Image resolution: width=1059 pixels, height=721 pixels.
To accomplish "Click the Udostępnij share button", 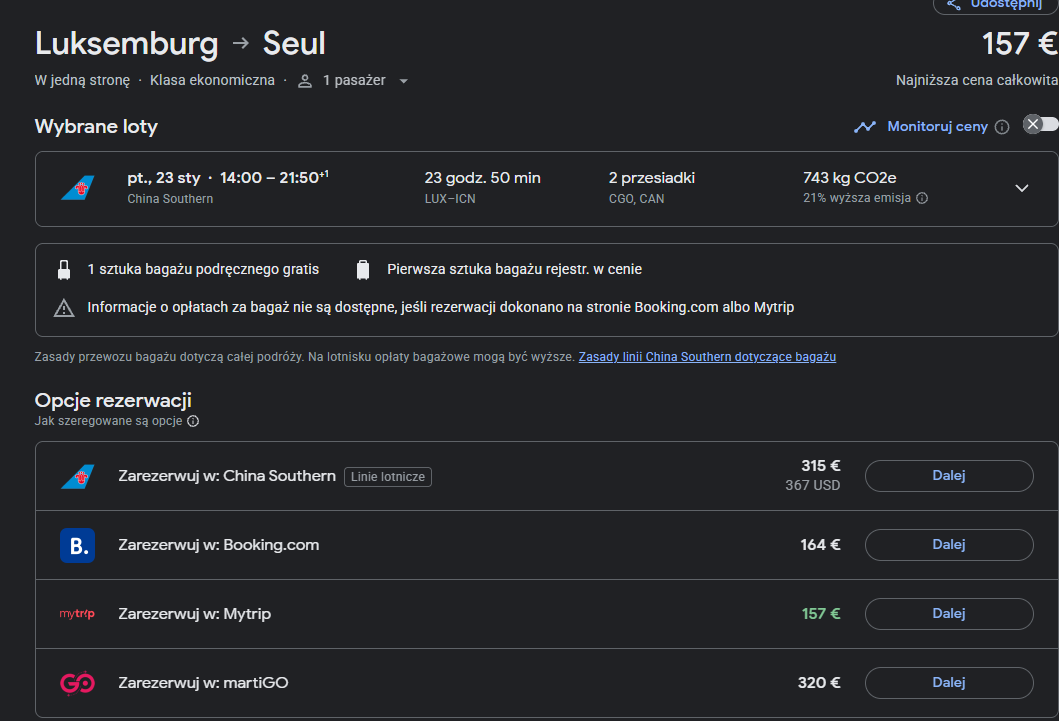I will 996,5.
